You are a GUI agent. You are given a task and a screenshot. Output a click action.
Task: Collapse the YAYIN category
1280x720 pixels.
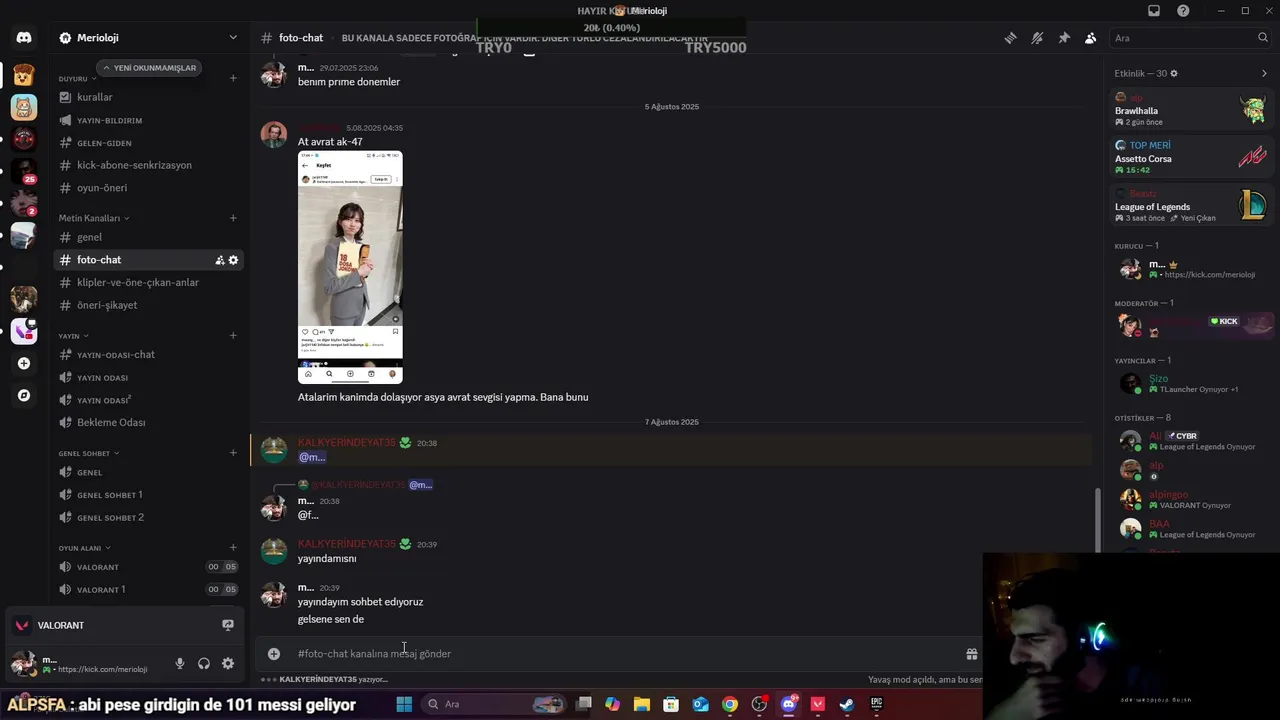pyautogui.click(x=73, y=336)
